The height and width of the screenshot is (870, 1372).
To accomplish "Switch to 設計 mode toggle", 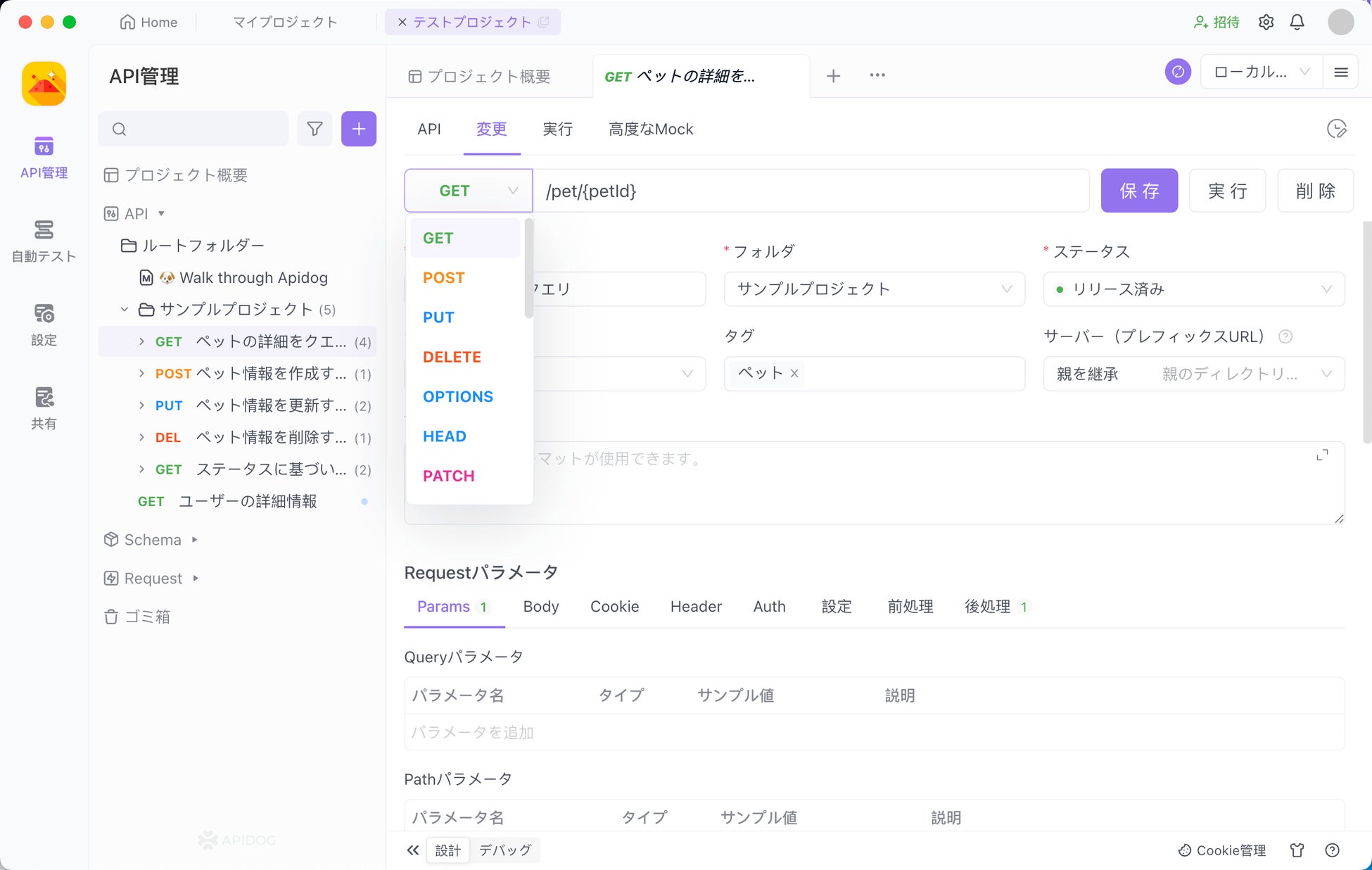I will [447, 850].
